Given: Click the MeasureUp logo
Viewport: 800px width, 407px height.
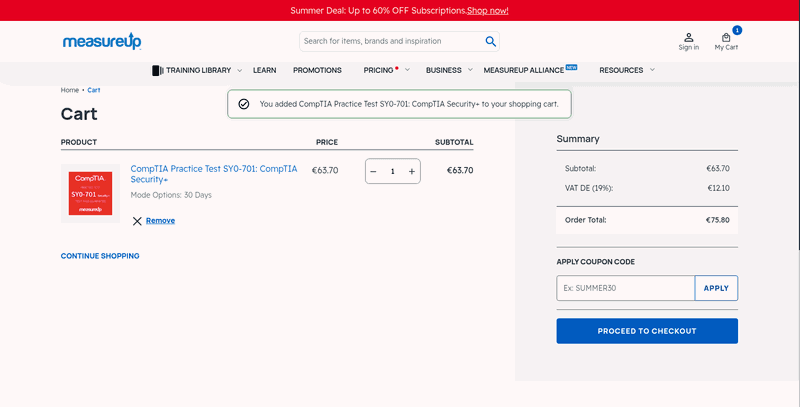Looking at the screenshot, I should click(x=102, y=41).
